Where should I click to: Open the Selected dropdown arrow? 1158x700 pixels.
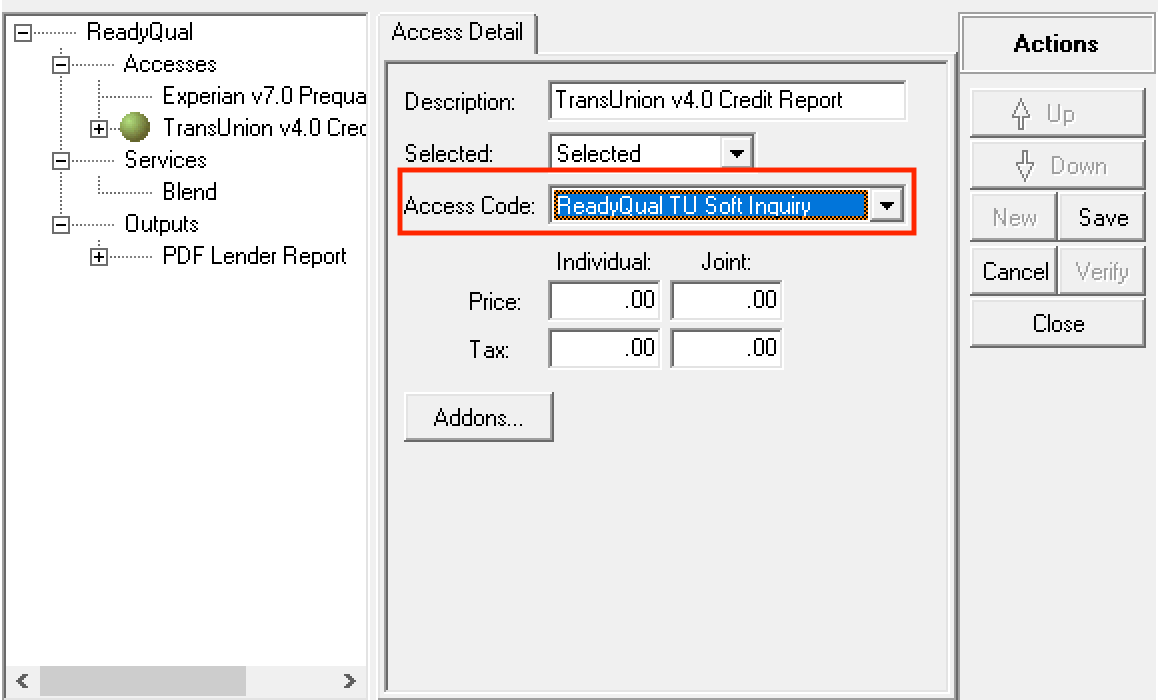736,154
